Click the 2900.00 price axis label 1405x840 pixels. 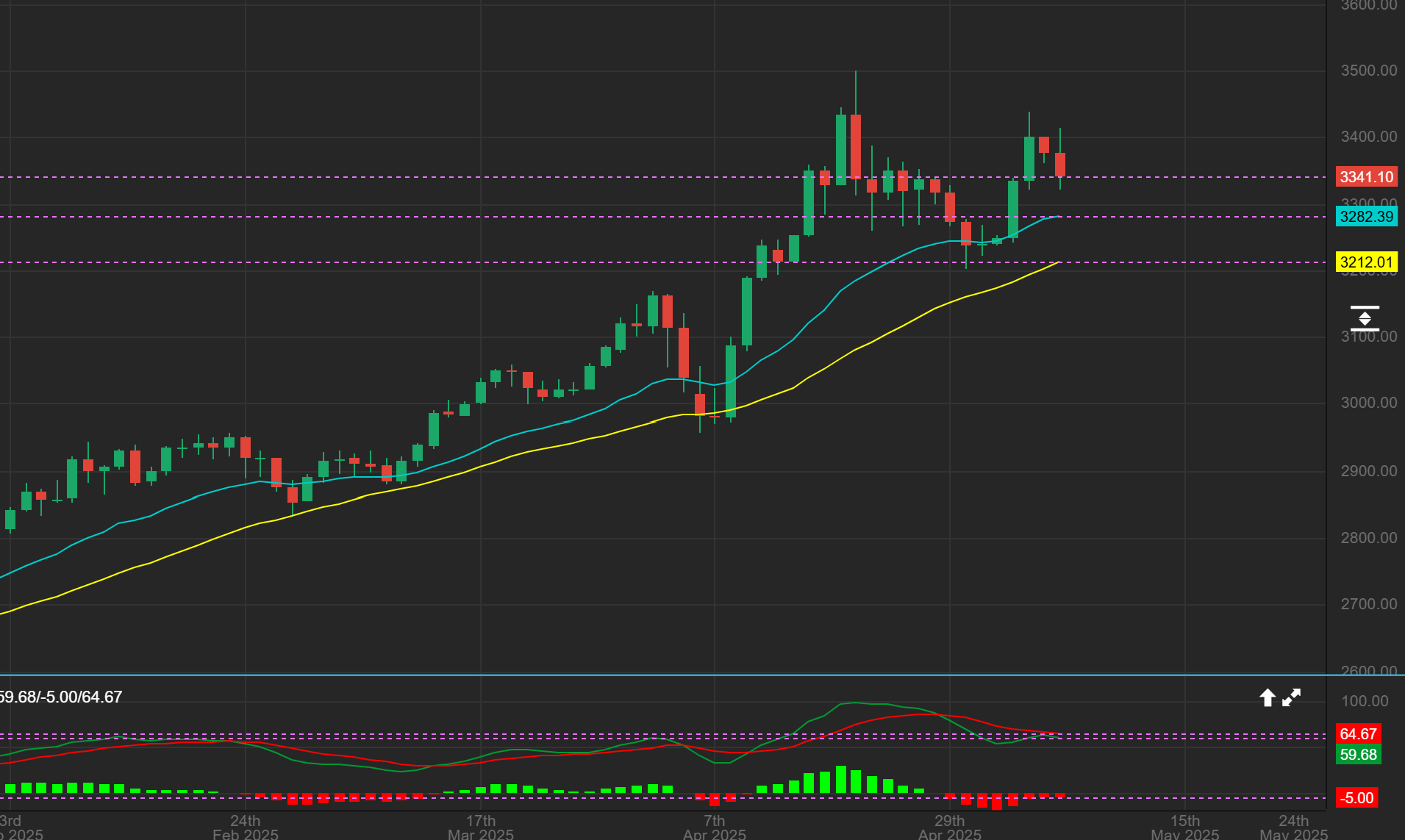pos(1369,471)
